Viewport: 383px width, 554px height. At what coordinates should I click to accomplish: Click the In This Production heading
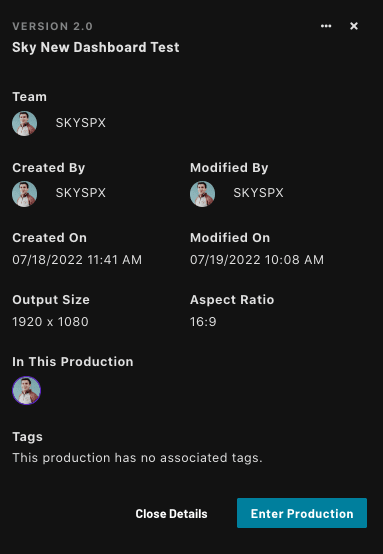pos(73,362)
